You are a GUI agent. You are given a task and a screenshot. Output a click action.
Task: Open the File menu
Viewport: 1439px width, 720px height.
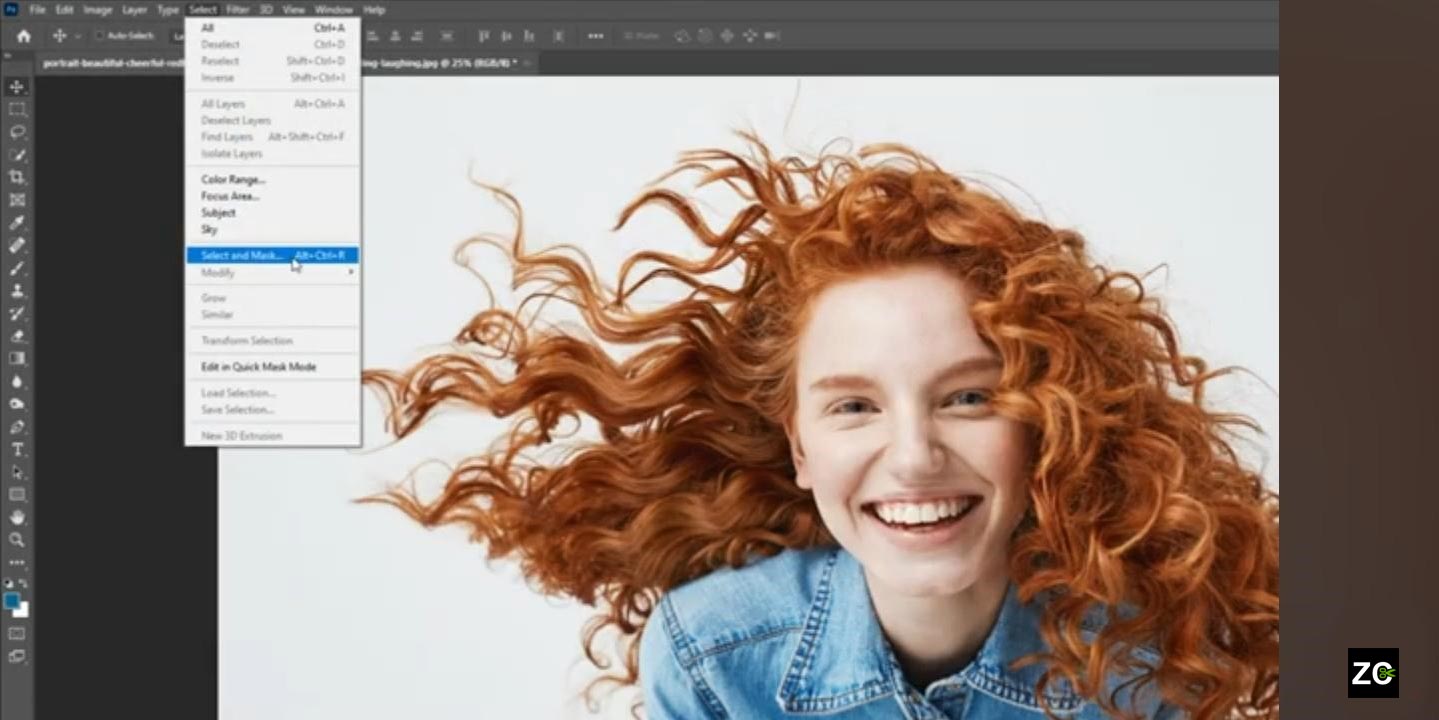[37, 9]
